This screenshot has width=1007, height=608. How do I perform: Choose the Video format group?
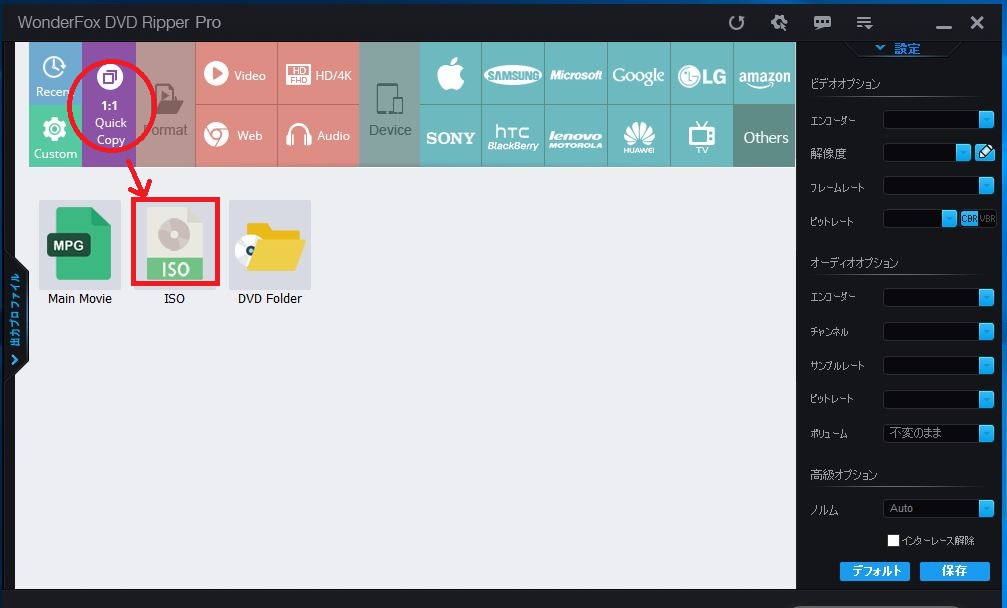tap(236, 74)
